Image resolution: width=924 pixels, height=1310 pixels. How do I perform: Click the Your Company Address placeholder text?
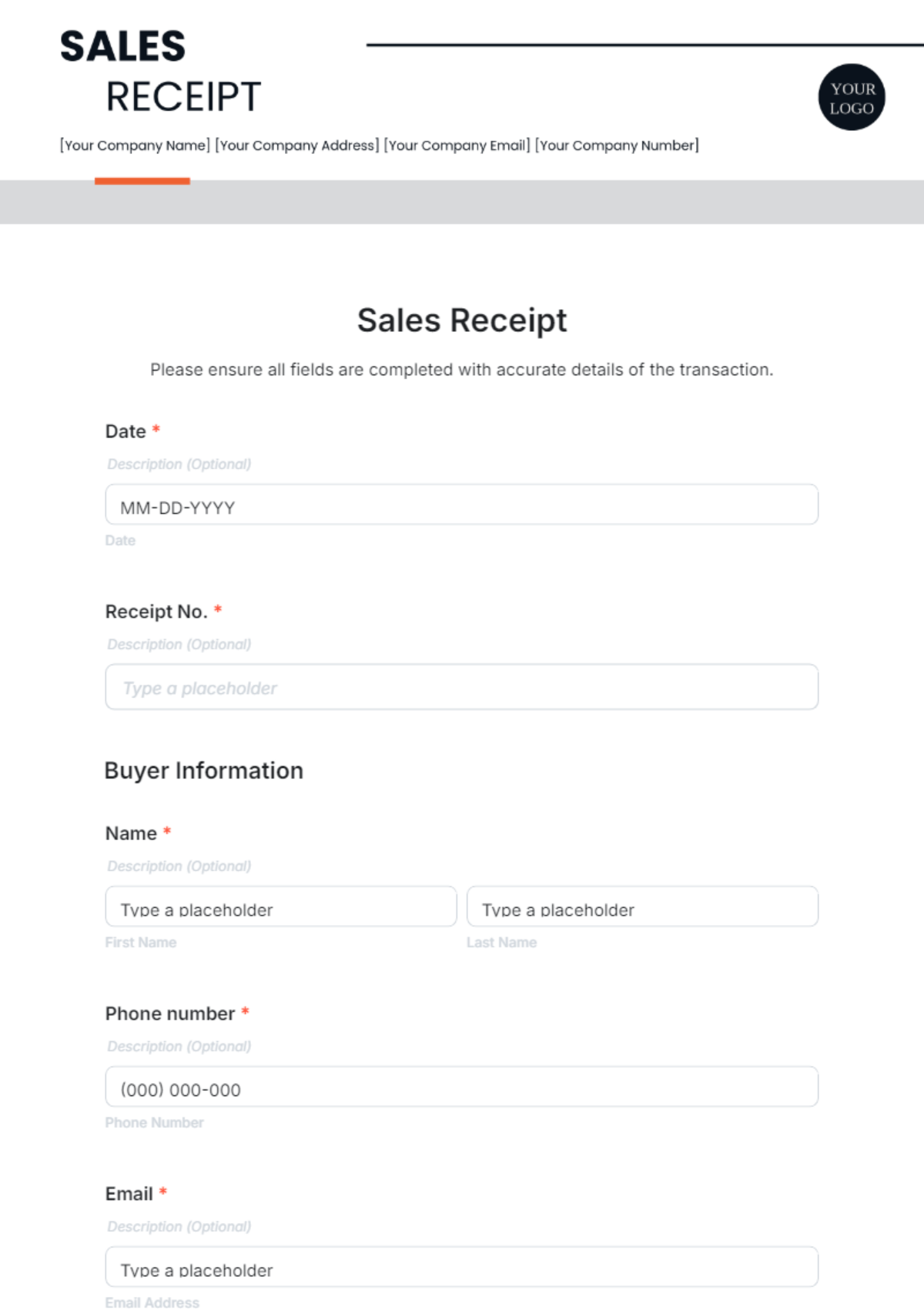(x=297, y=146)
